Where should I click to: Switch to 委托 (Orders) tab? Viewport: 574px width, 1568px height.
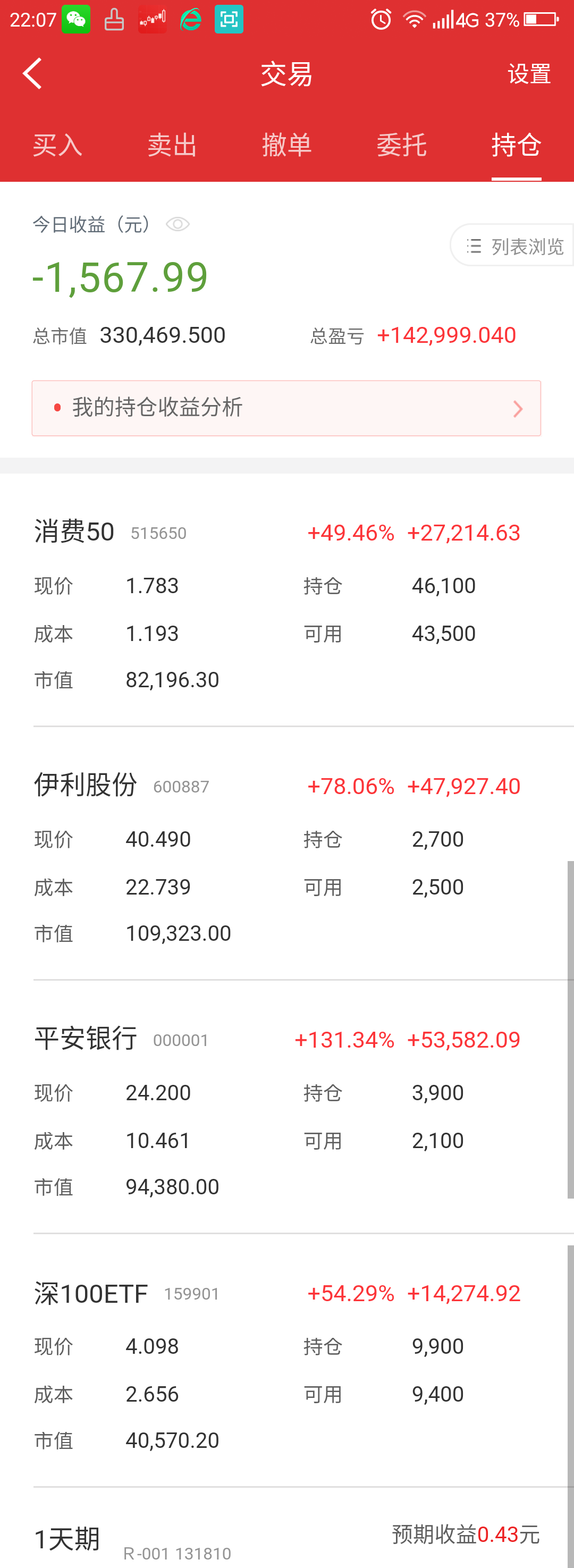pos(401,146)
